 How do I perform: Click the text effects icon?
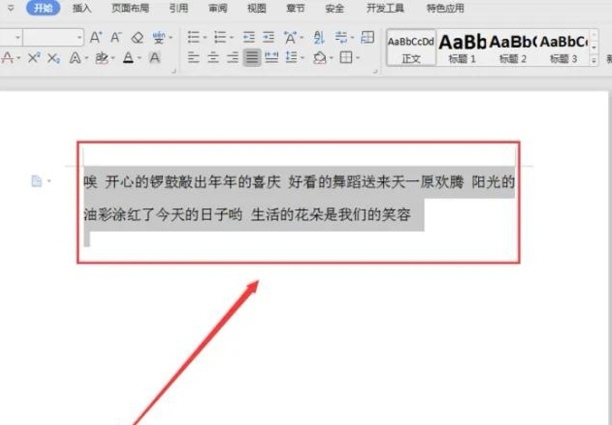75,58
